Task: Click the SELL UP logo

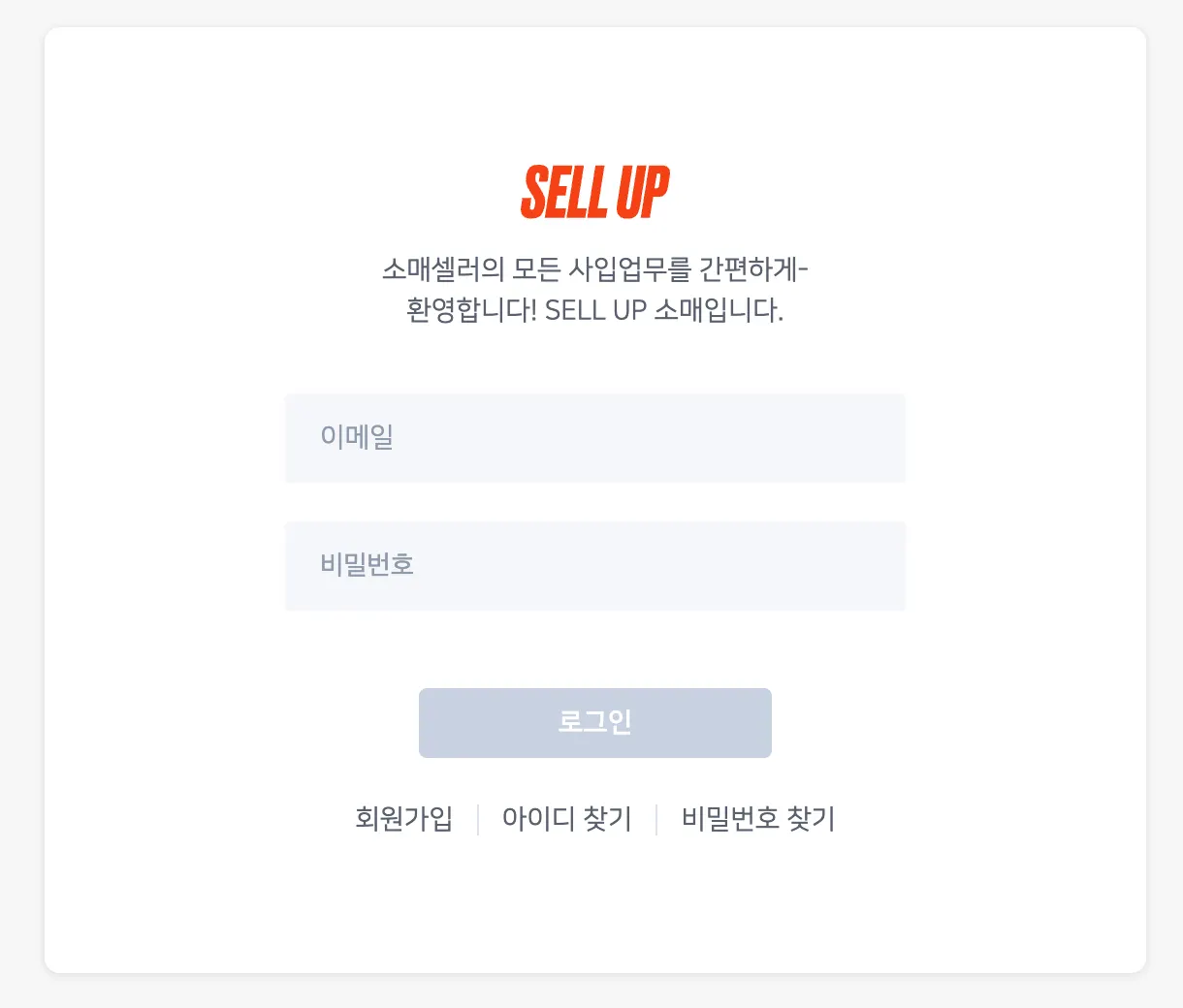Action: coord(594,192)
